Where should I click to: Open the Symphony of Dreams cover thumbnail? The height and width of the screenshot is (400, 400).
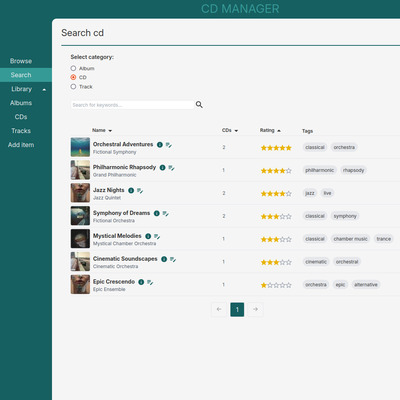(80, 216)
